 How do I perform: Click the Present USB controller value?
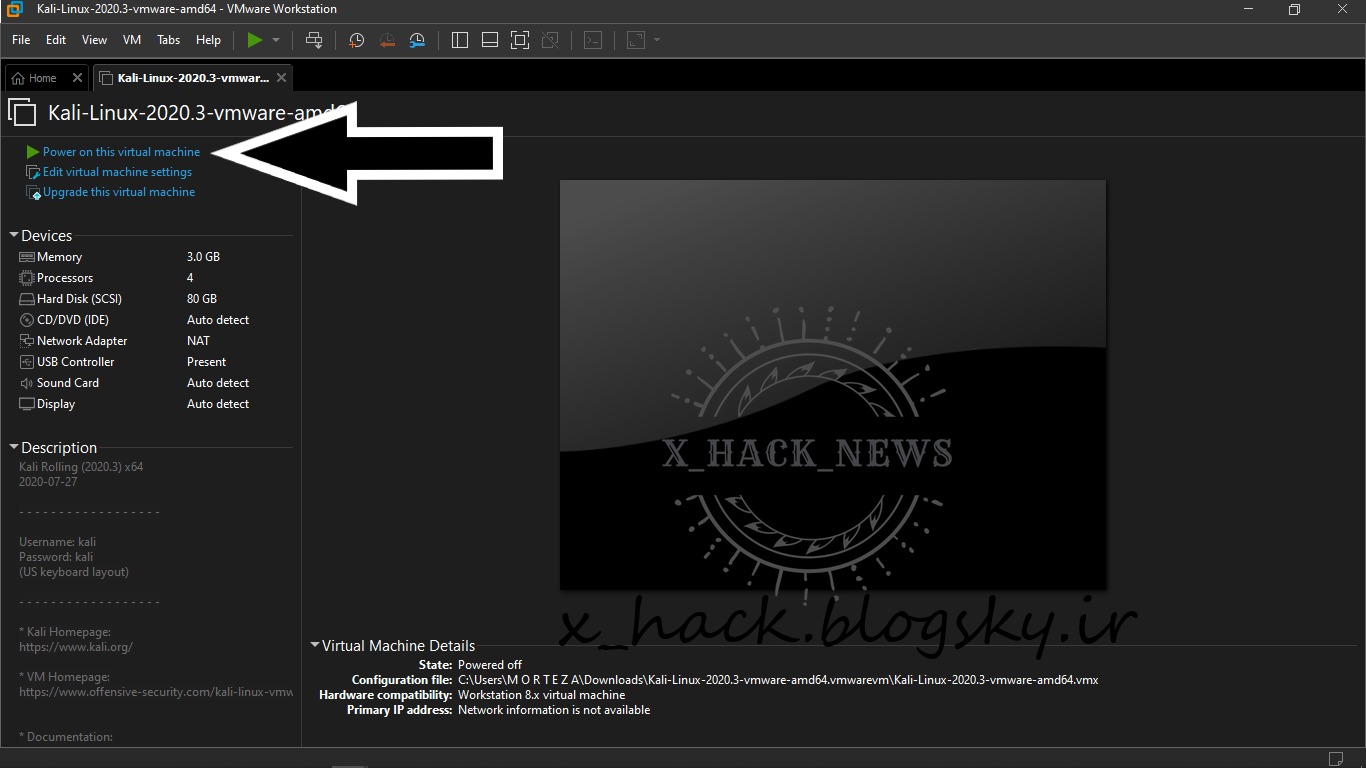tap(206, 362)
